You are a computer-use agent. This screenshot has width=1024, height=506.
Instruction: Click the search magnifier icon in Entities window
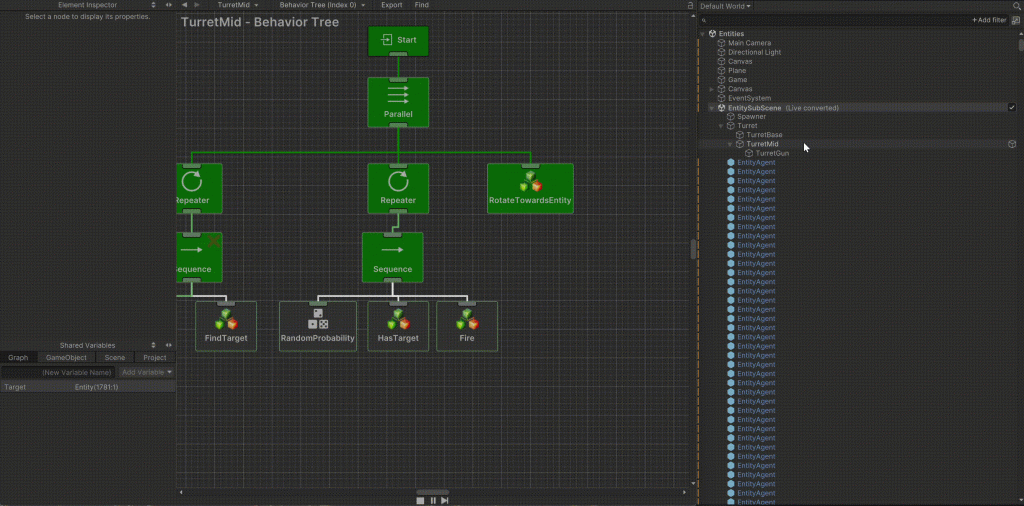(x=1017, y=6)
